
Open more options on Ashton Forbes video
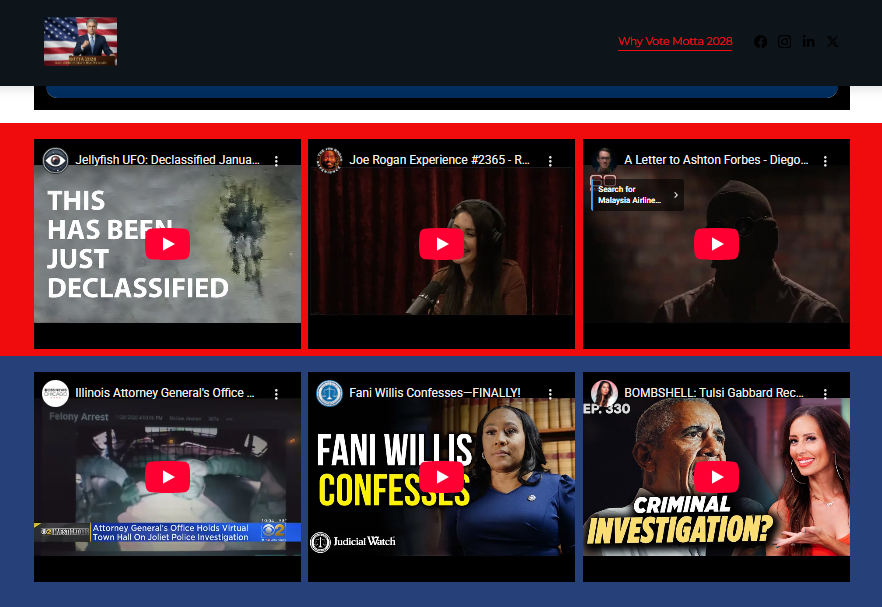[x=825, y=161]
